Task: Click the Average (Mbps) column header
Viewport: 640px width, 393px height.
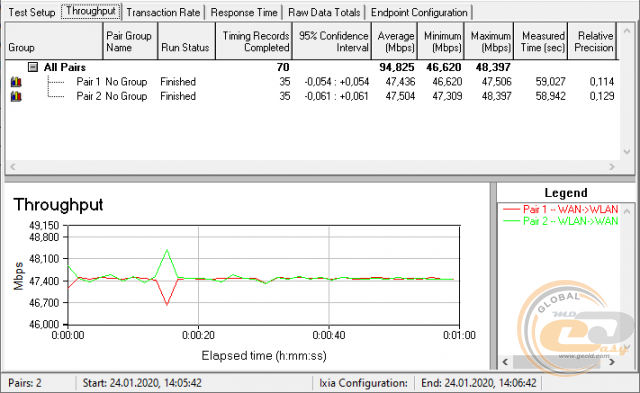Action: 394,41
